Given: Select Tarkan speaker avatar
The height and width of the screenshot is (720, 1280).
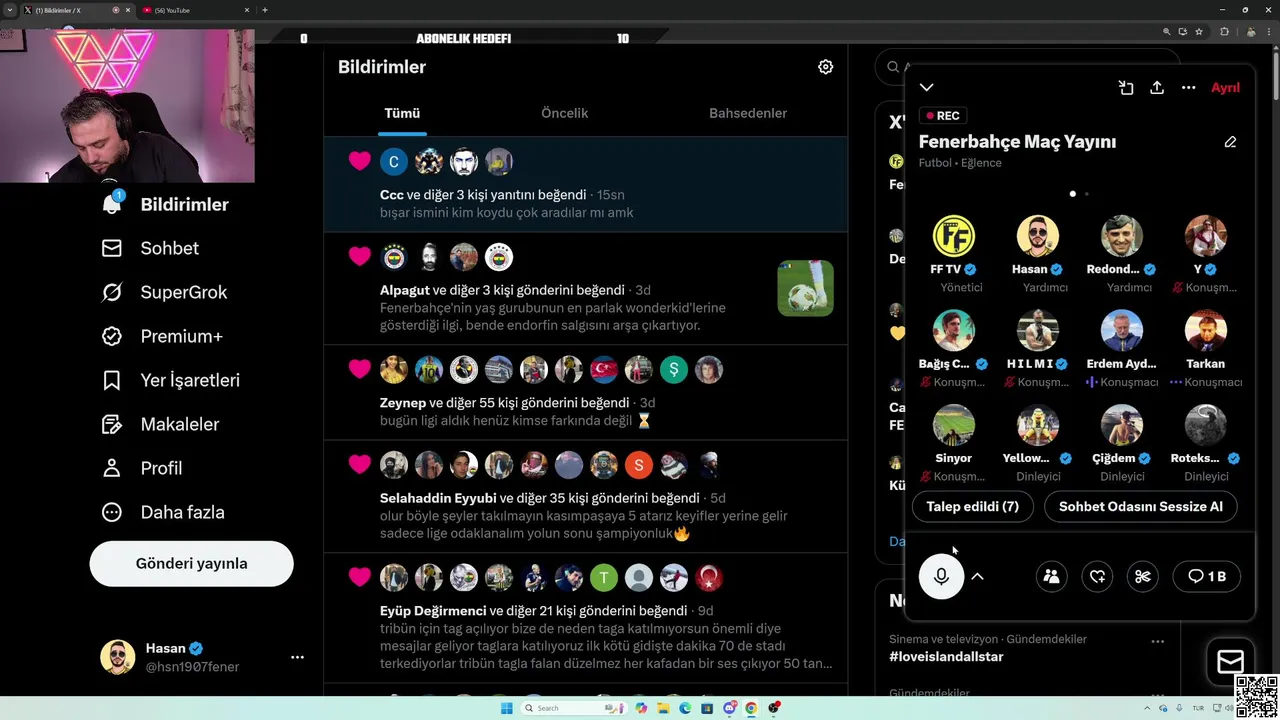Looking at the screenshot, I should (x=1205, y=331).
